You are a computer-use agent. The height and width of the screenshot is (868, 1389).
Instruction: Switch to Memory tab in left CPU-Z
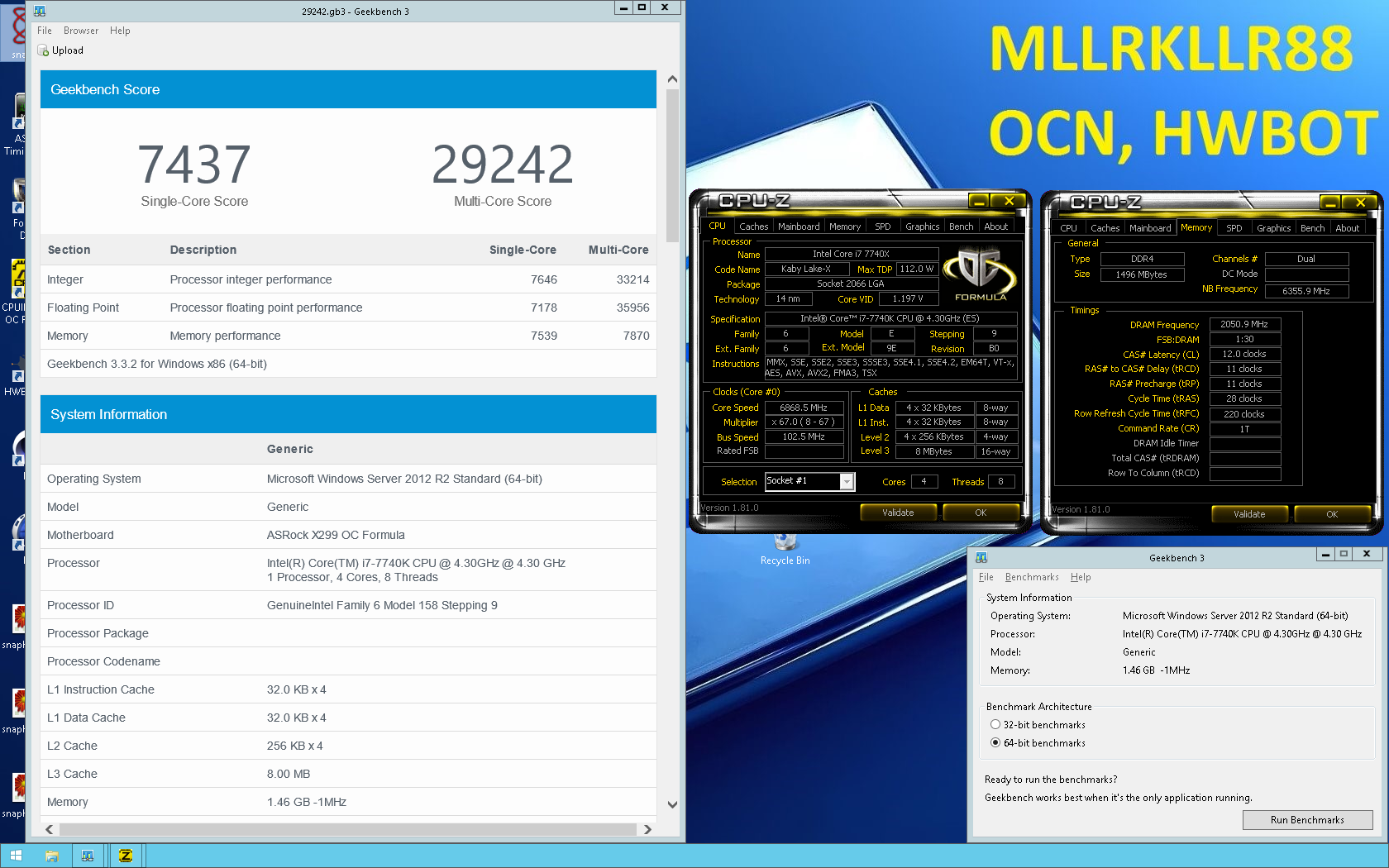pyautogui.click(x=845, y=227)
